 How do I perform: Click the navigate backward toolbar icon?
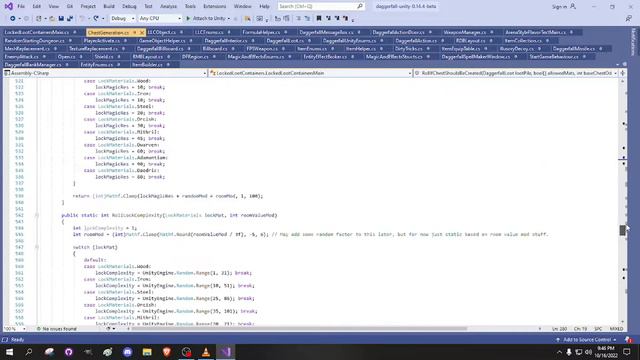click(13, 18)
